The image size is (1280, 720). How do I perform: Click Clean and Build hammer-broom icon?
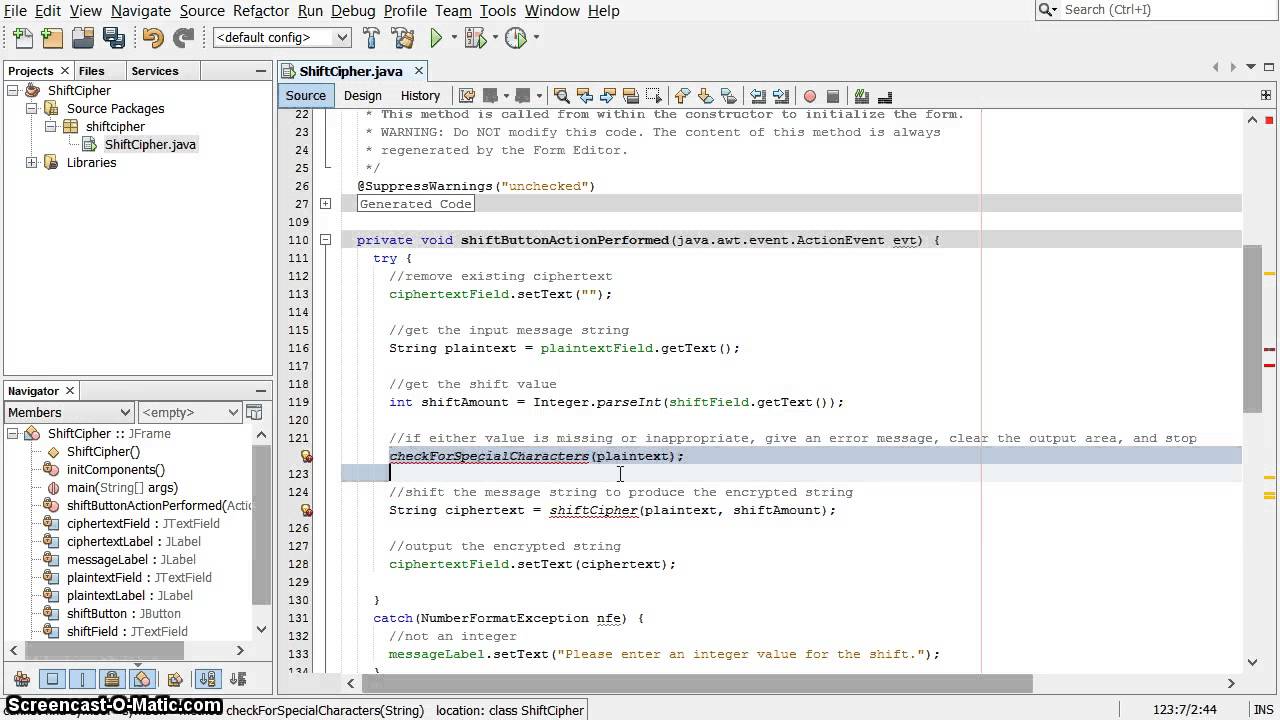click(x=403, y=38)
